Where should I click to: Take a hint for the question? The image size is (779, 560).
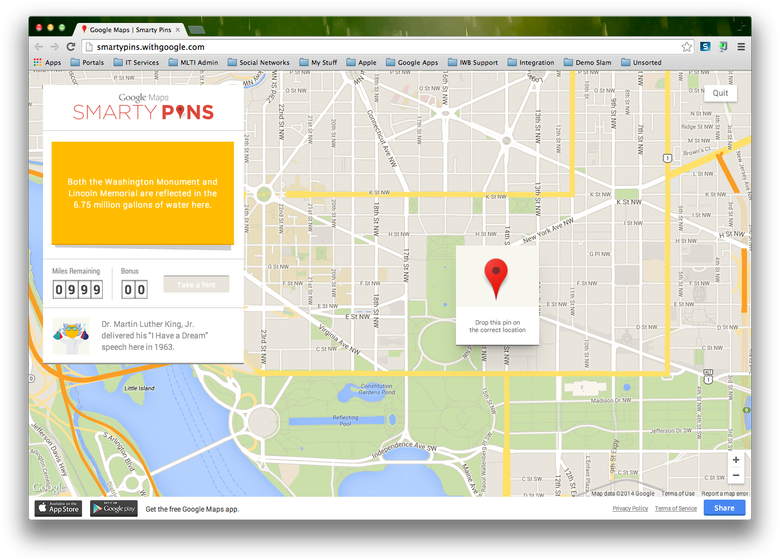[x=196, y=285]
